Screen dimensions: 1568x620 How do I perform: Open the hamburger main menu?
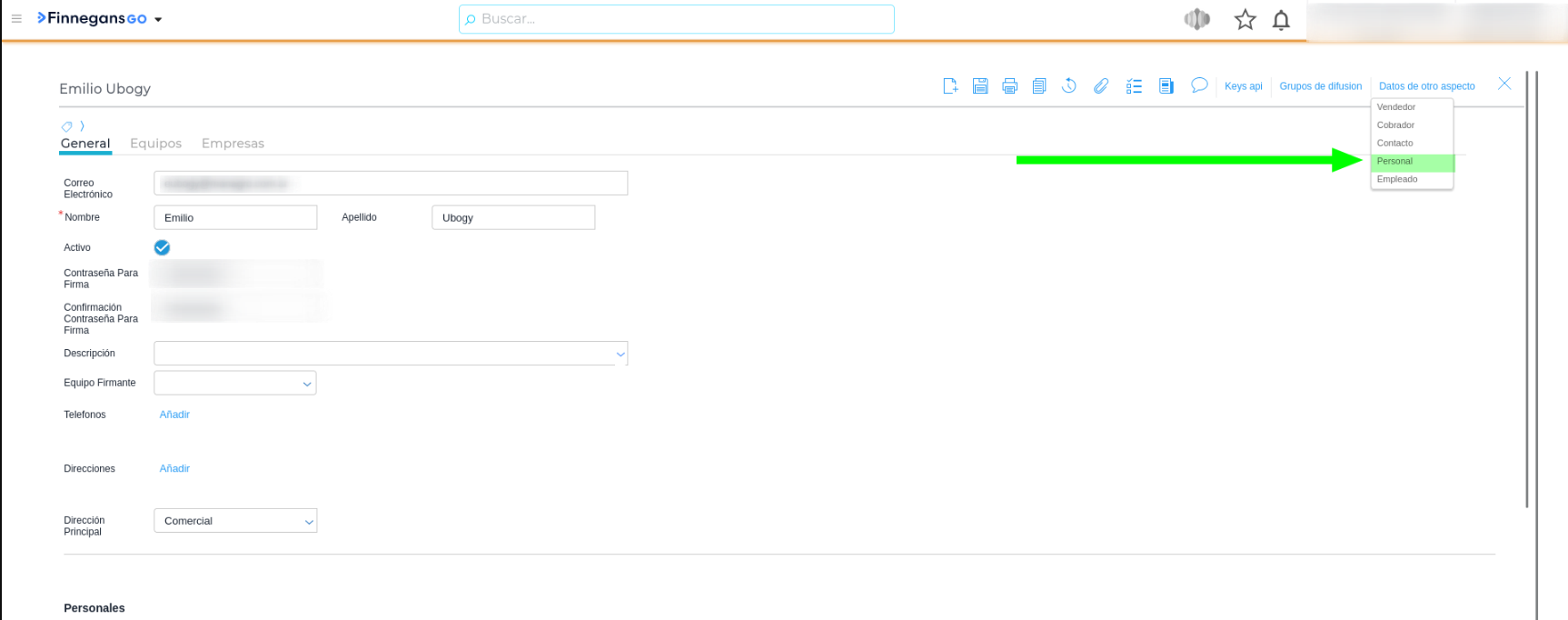16,18
